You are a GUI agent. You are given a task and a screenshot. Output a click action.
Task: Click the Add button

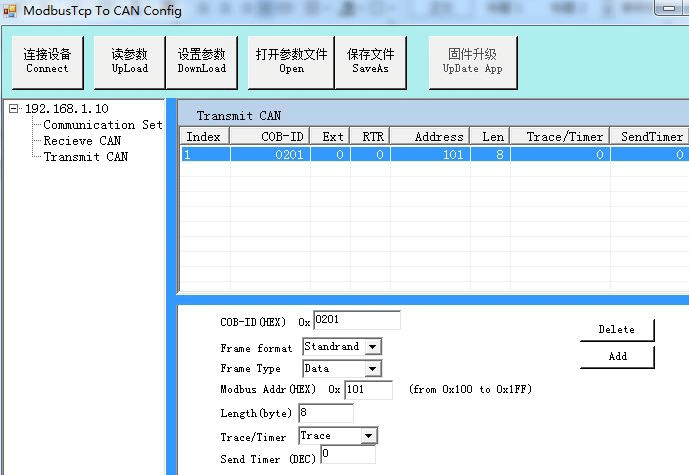tap(616, 357)
